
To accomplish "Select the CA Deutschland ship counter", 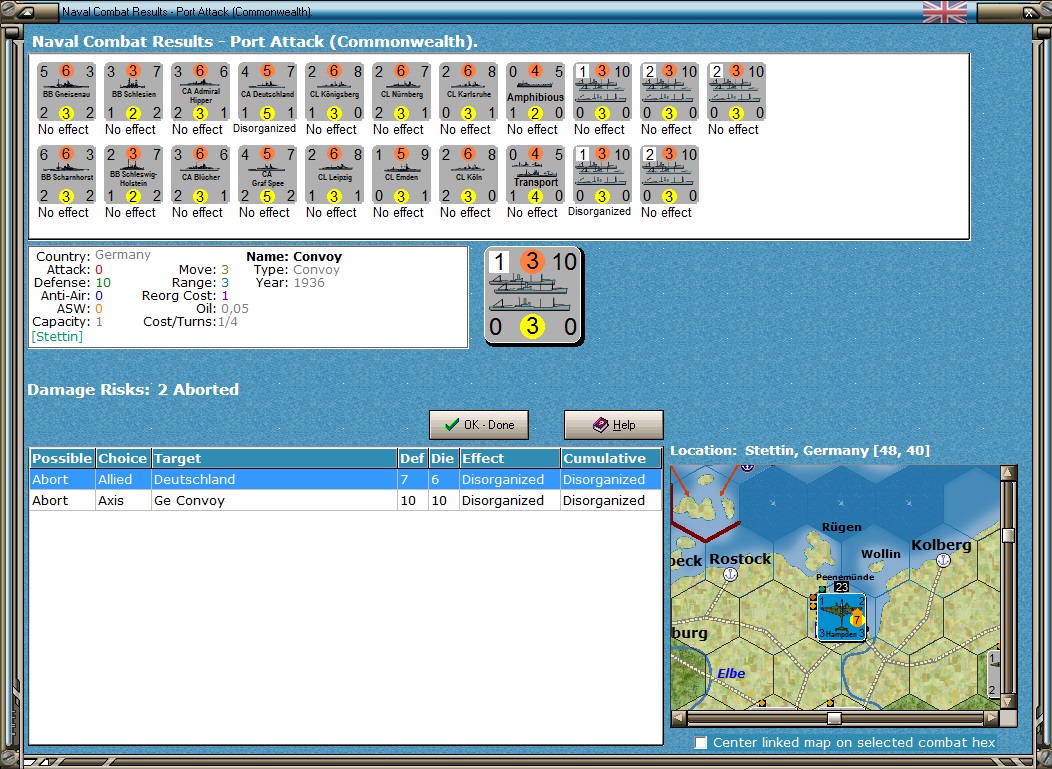I will coord(267,92).
